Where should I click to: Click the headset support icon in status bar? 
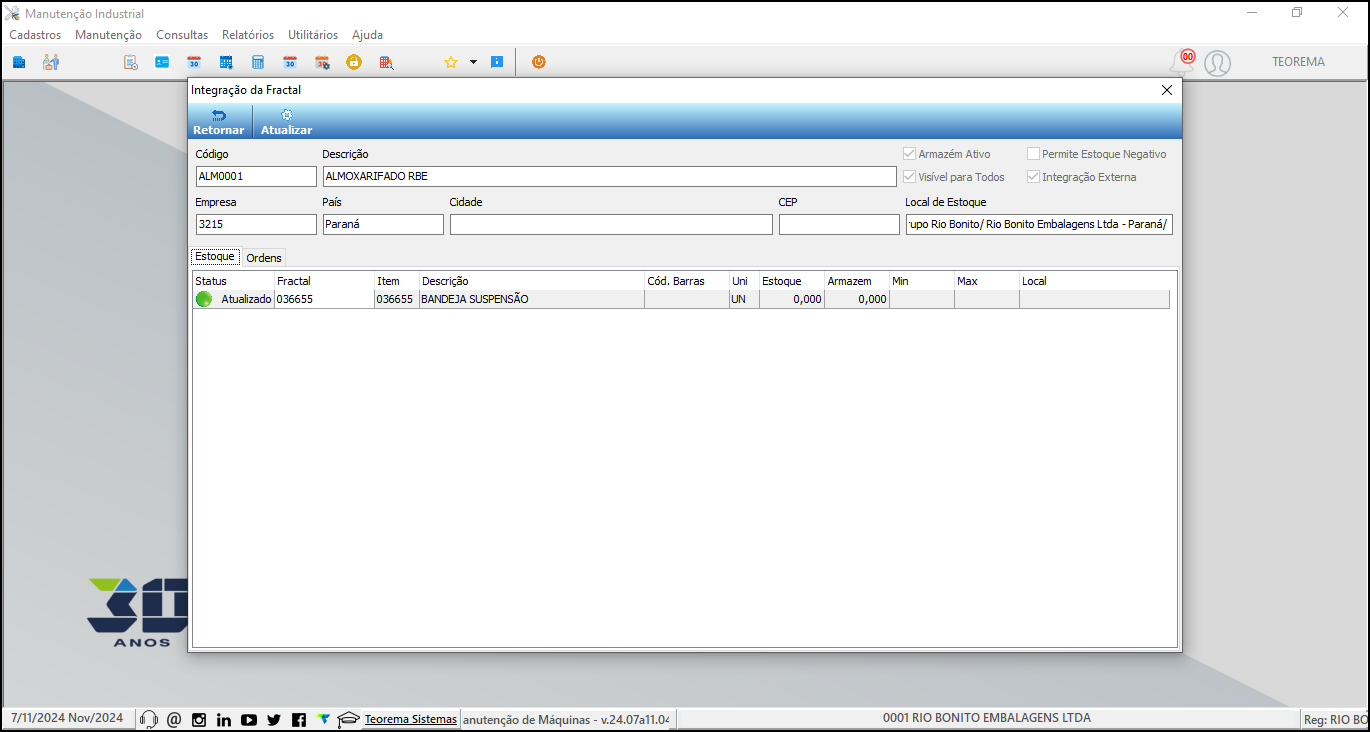pyautogui.click(x=149, y=719)
